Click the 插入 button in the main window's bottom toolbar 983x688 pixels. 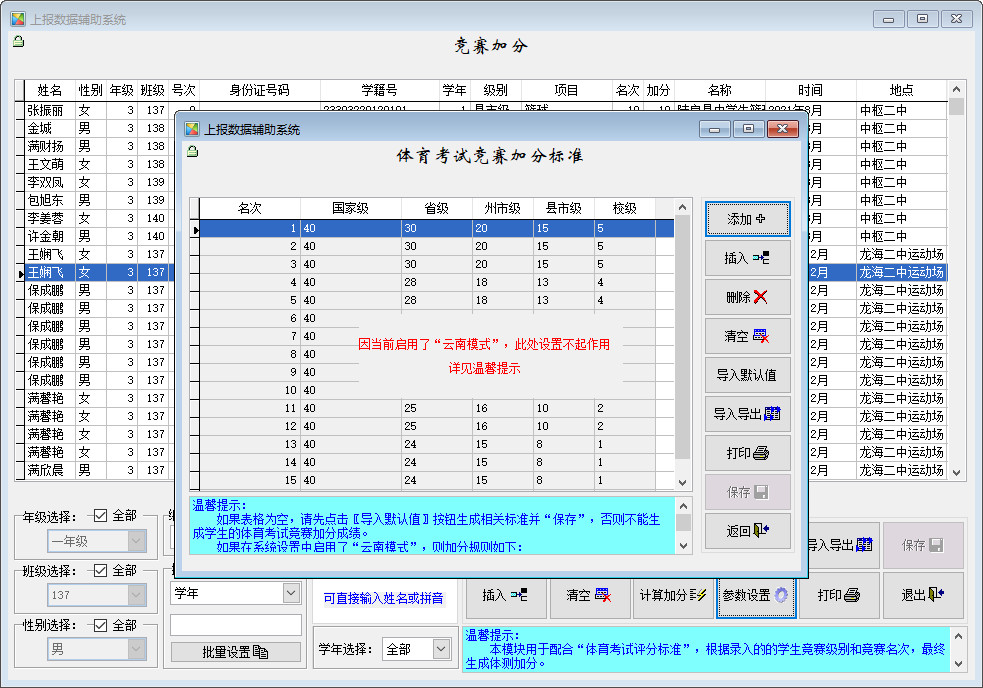coord(505,595)
